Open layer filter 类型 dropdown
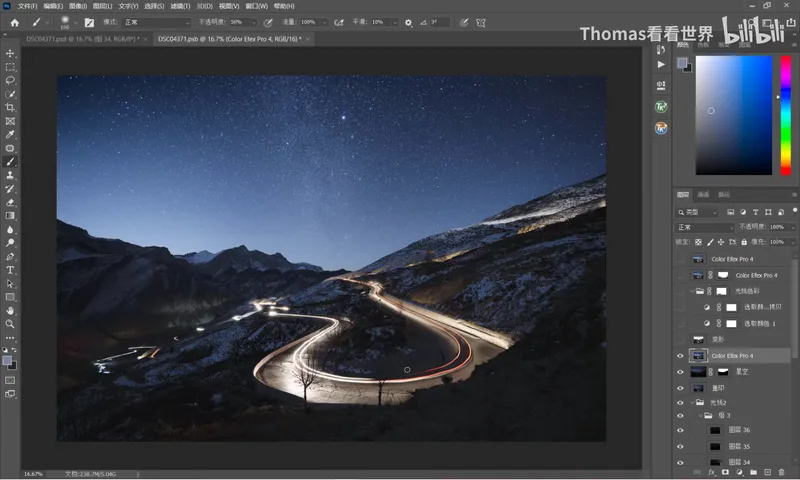Image resolution: width=800 pixels, height=480 pixels. click(x=697, y=212)
